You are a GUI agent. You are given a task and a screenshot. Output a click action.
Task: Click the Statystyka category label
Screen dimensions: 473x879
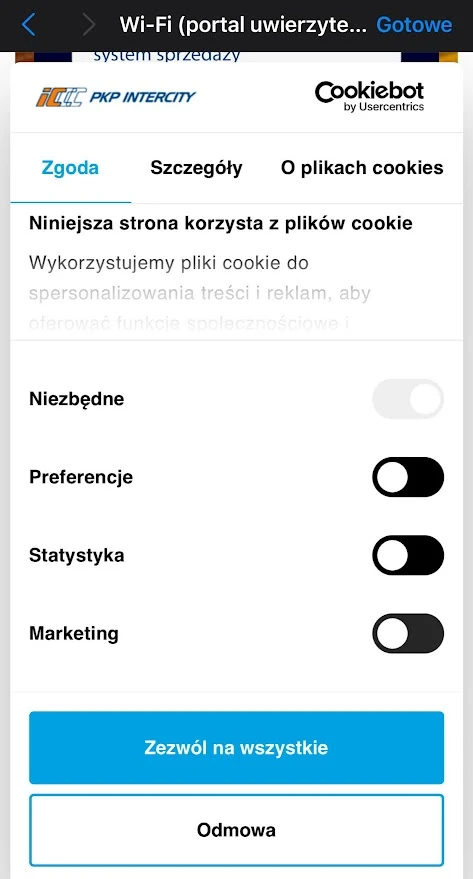(x=77, y=556)
